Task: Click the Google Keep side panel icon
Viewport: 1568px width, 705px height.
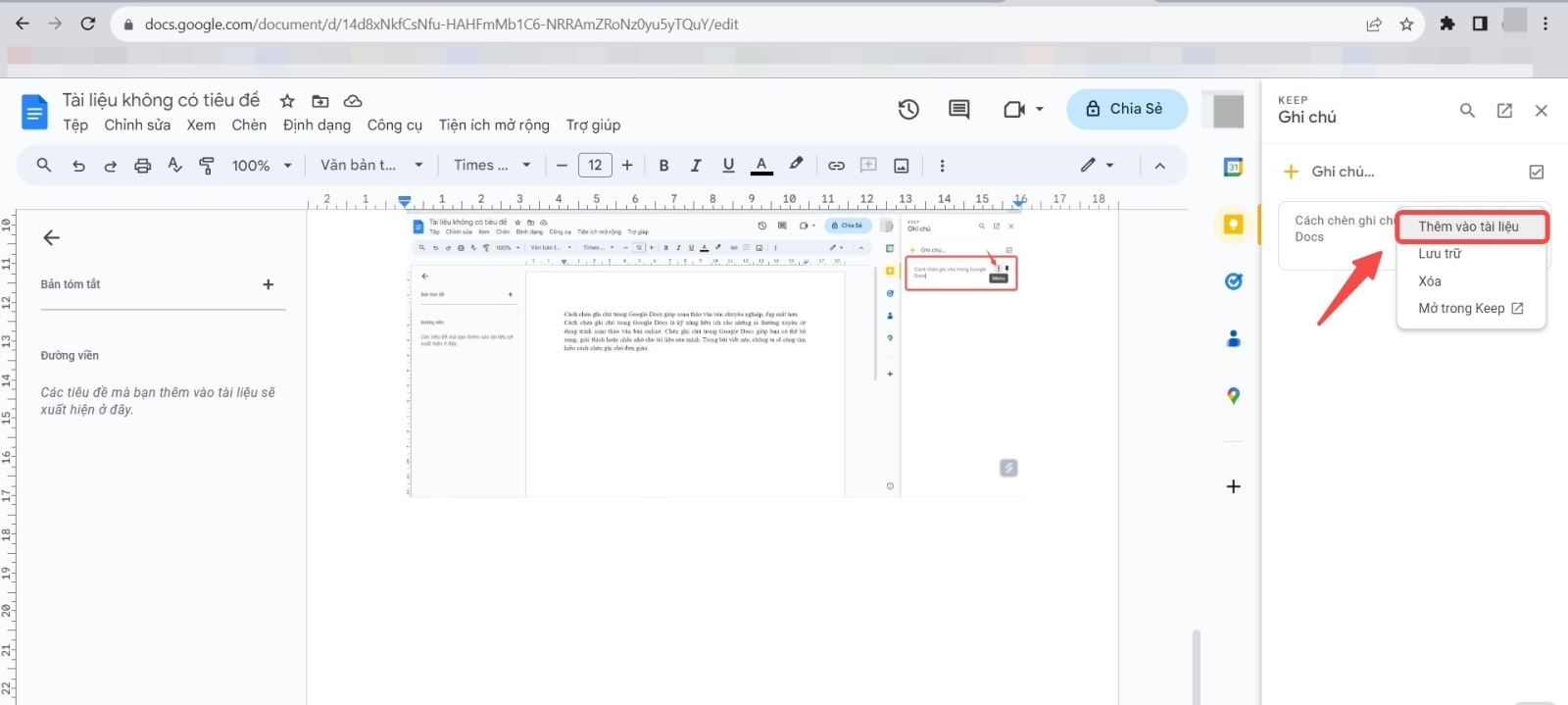Action: pyautogui.click(x=1234, y=225)
